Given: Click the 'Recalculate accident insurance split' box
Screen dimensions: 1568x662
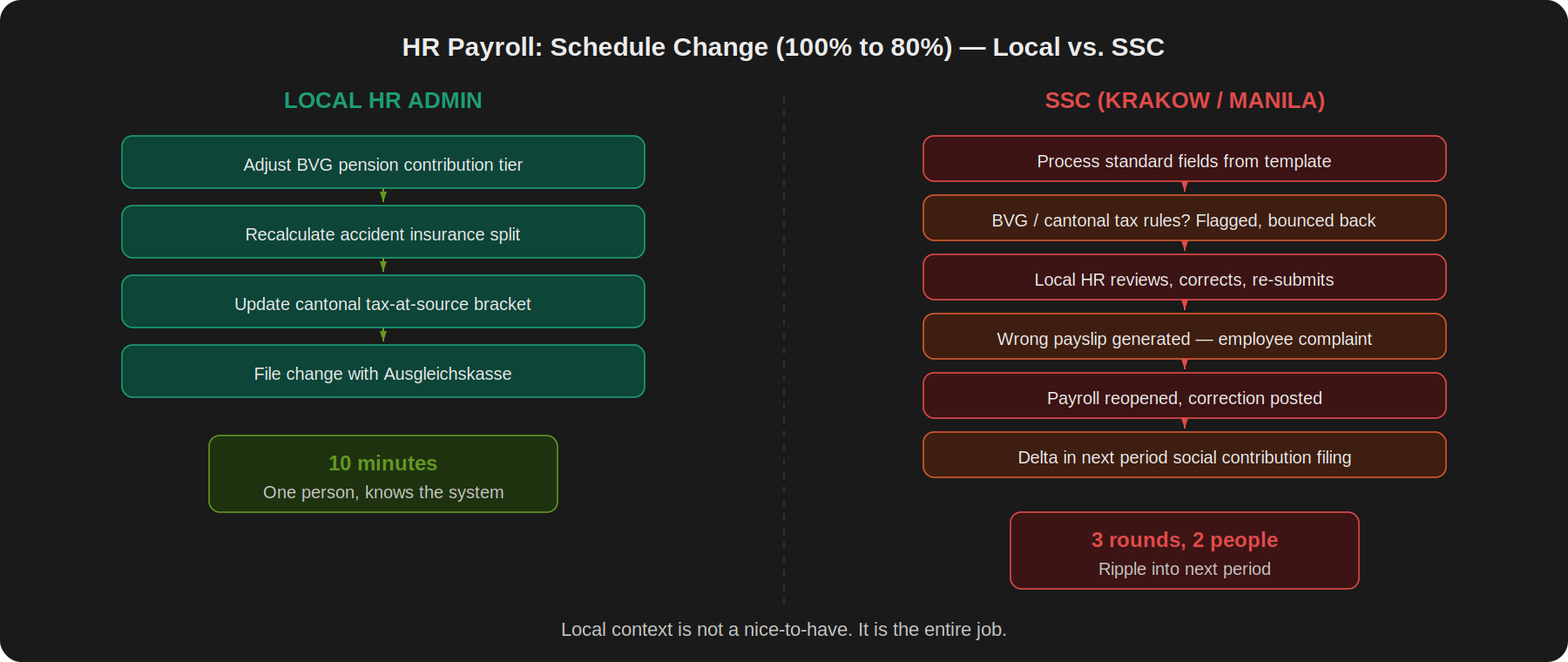Looking at the screenshot, I should pyautogui.click(x=383, y=232).
